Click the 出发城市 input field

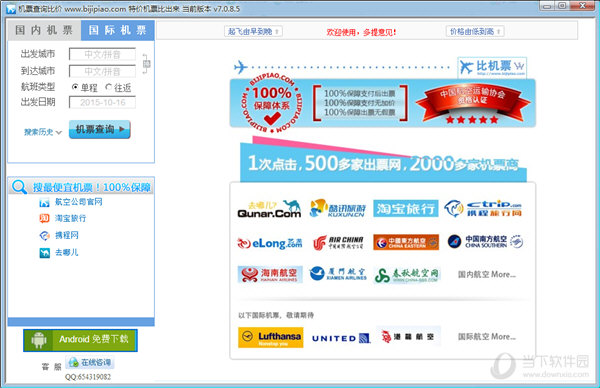pyautogui.click(x=102, y=54)
